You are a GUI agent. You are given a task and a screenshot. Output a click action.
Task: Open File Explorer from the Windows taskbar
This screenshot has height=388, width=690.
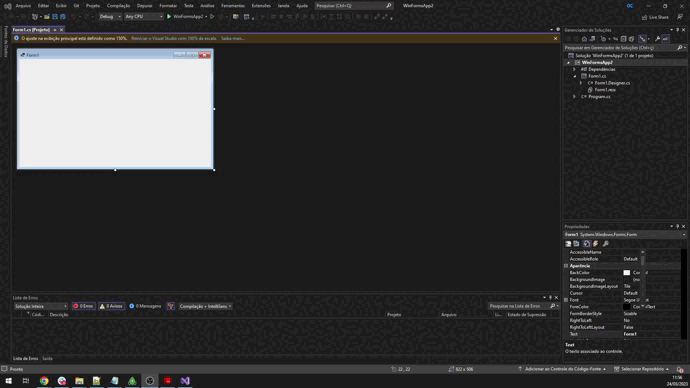(79, 381)
